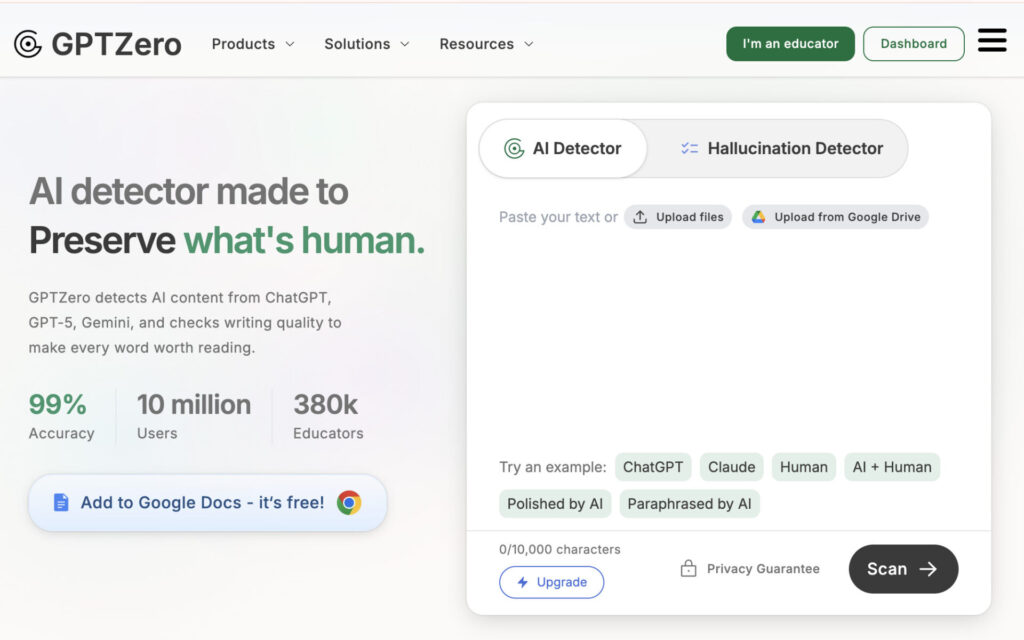The height and width of the screenshot is (640, 1024).
Task: Click the lightning bolt Upgrade icon
Action: (x=522, y=582)
